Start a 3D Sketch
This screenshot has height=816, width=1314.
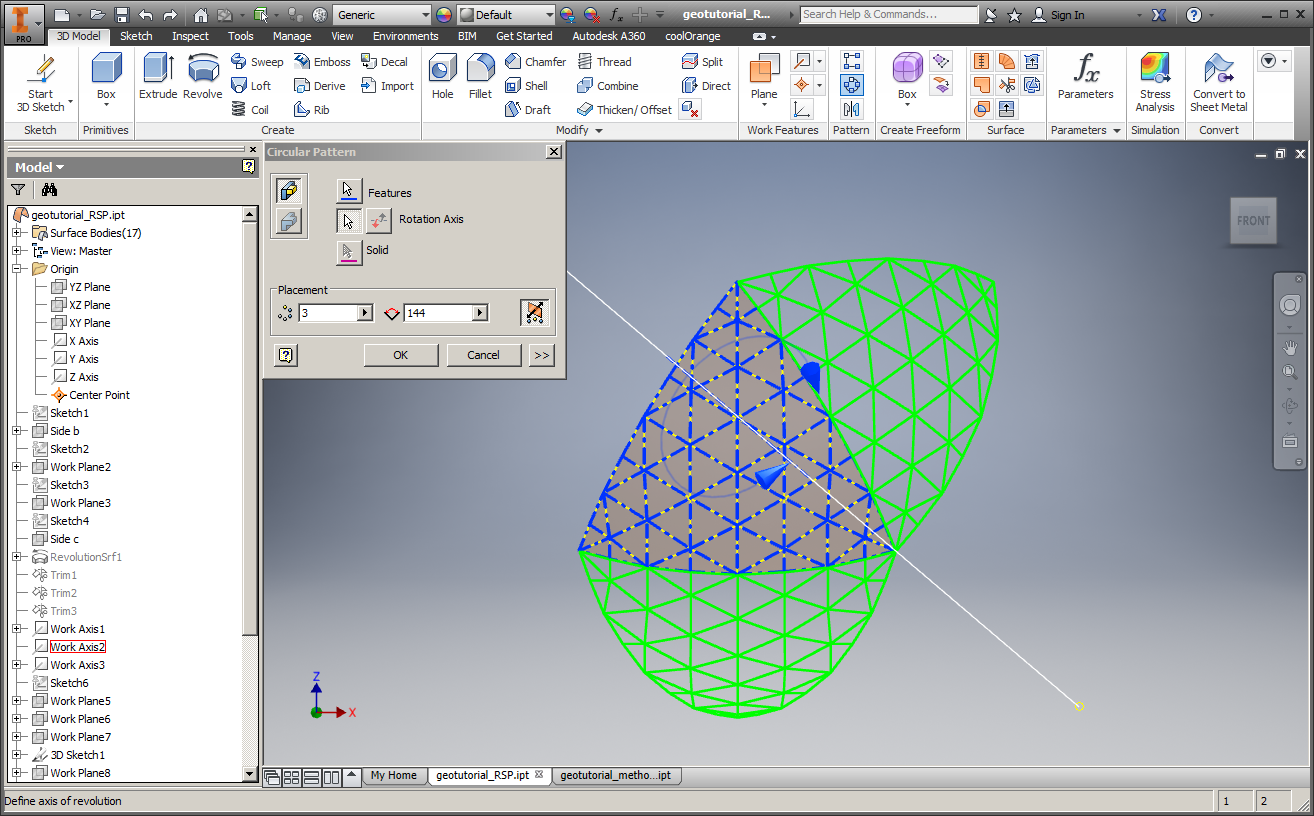(40, 84)
